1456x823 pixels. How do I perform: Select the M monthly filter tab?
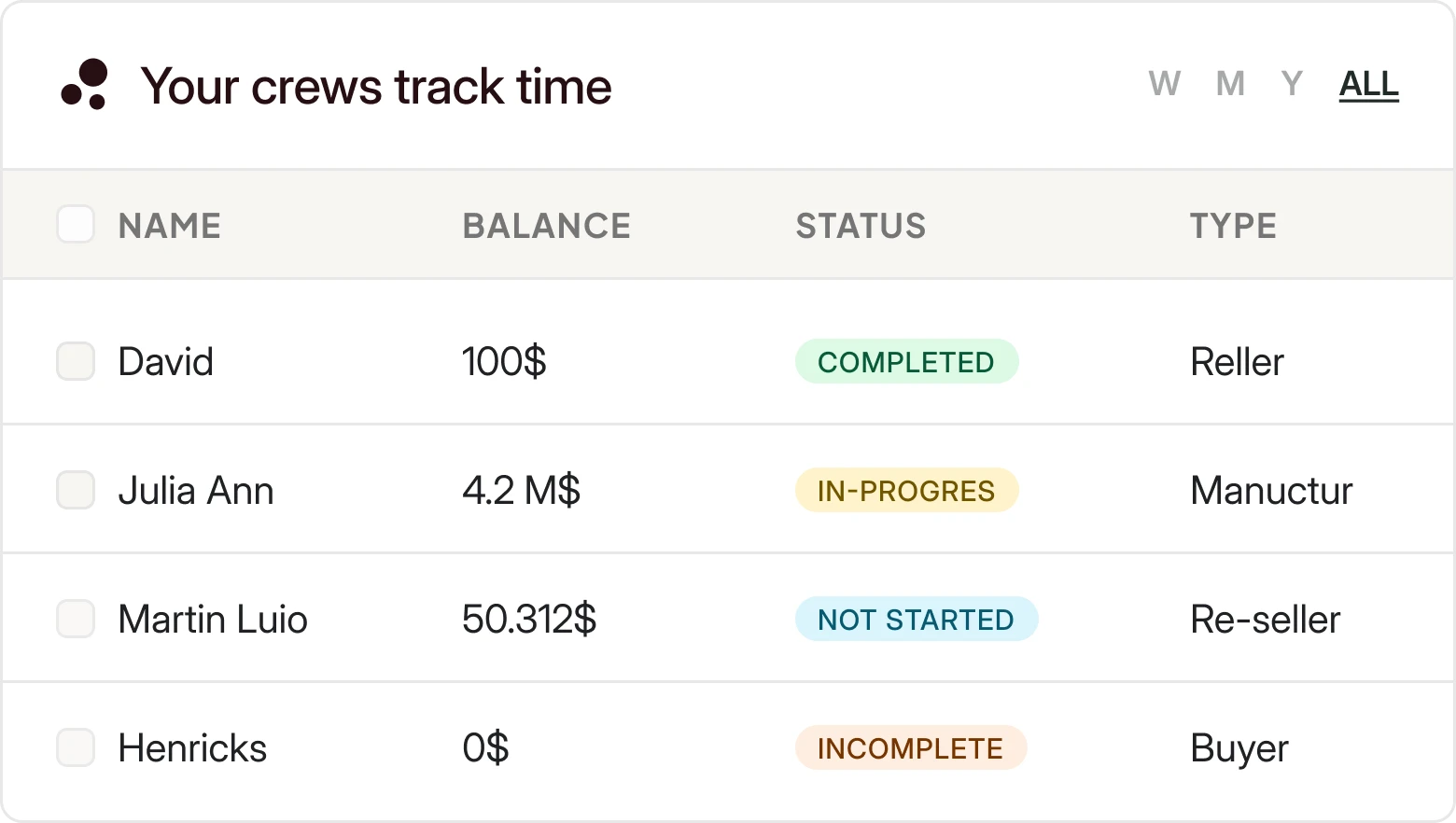[x=1230, y=84]
